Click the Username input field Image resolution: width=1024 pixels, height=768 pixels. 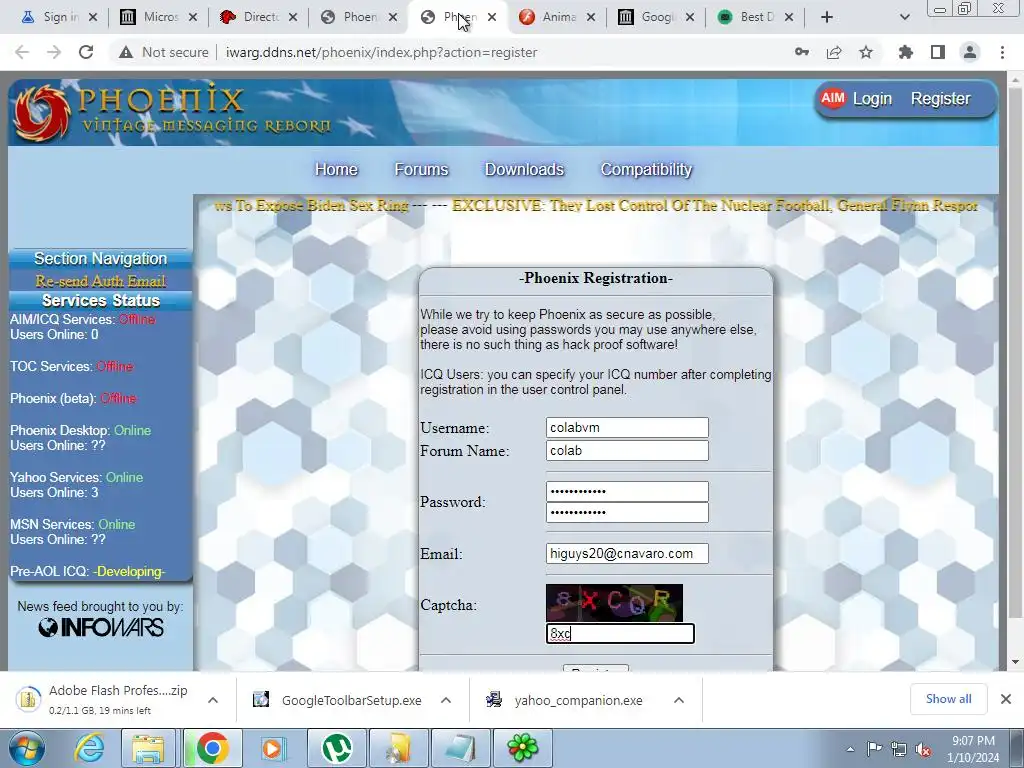[627, 428]
